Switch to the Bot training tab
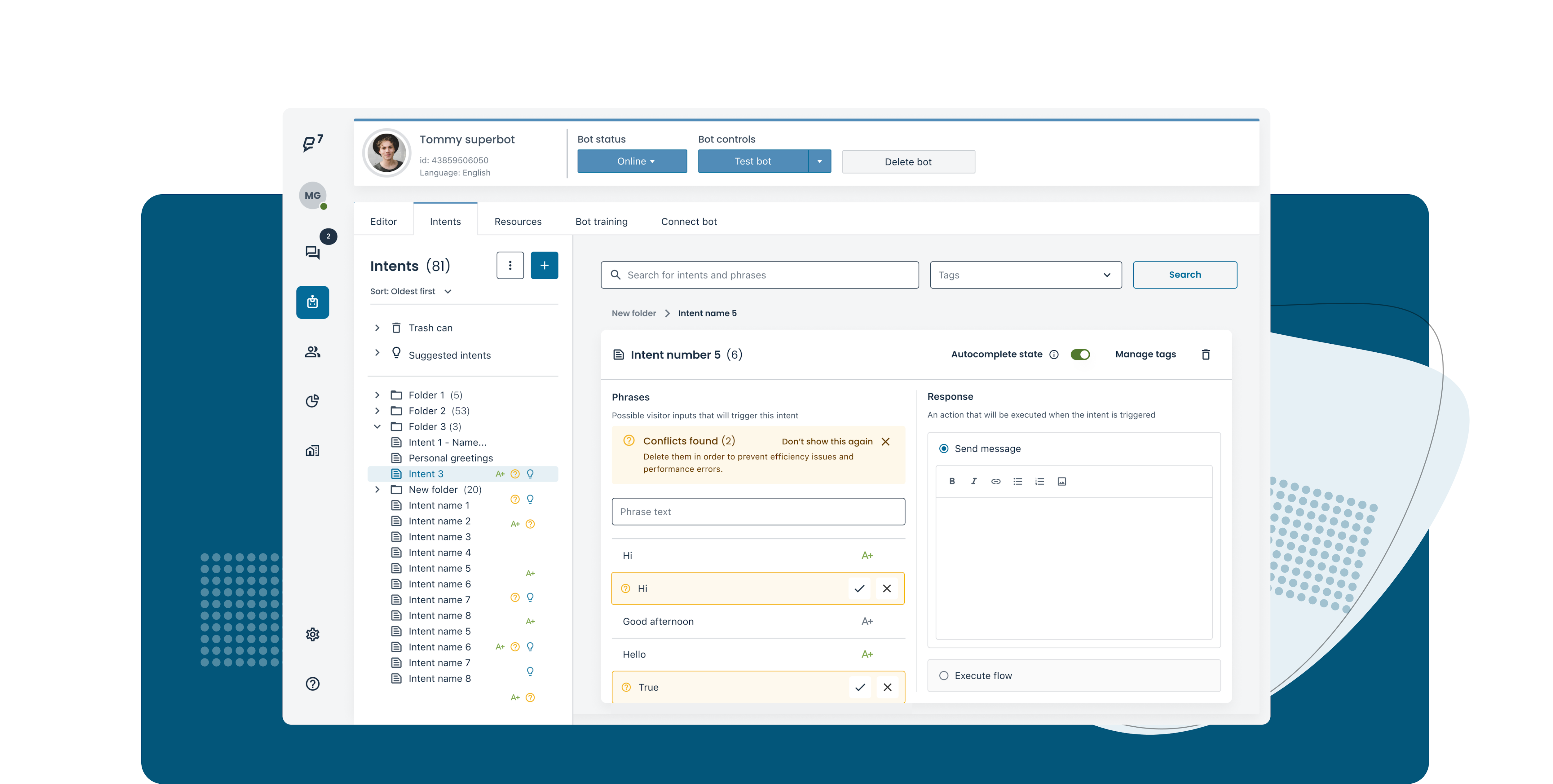The image size is (1553, 784). tap(601, 221)
